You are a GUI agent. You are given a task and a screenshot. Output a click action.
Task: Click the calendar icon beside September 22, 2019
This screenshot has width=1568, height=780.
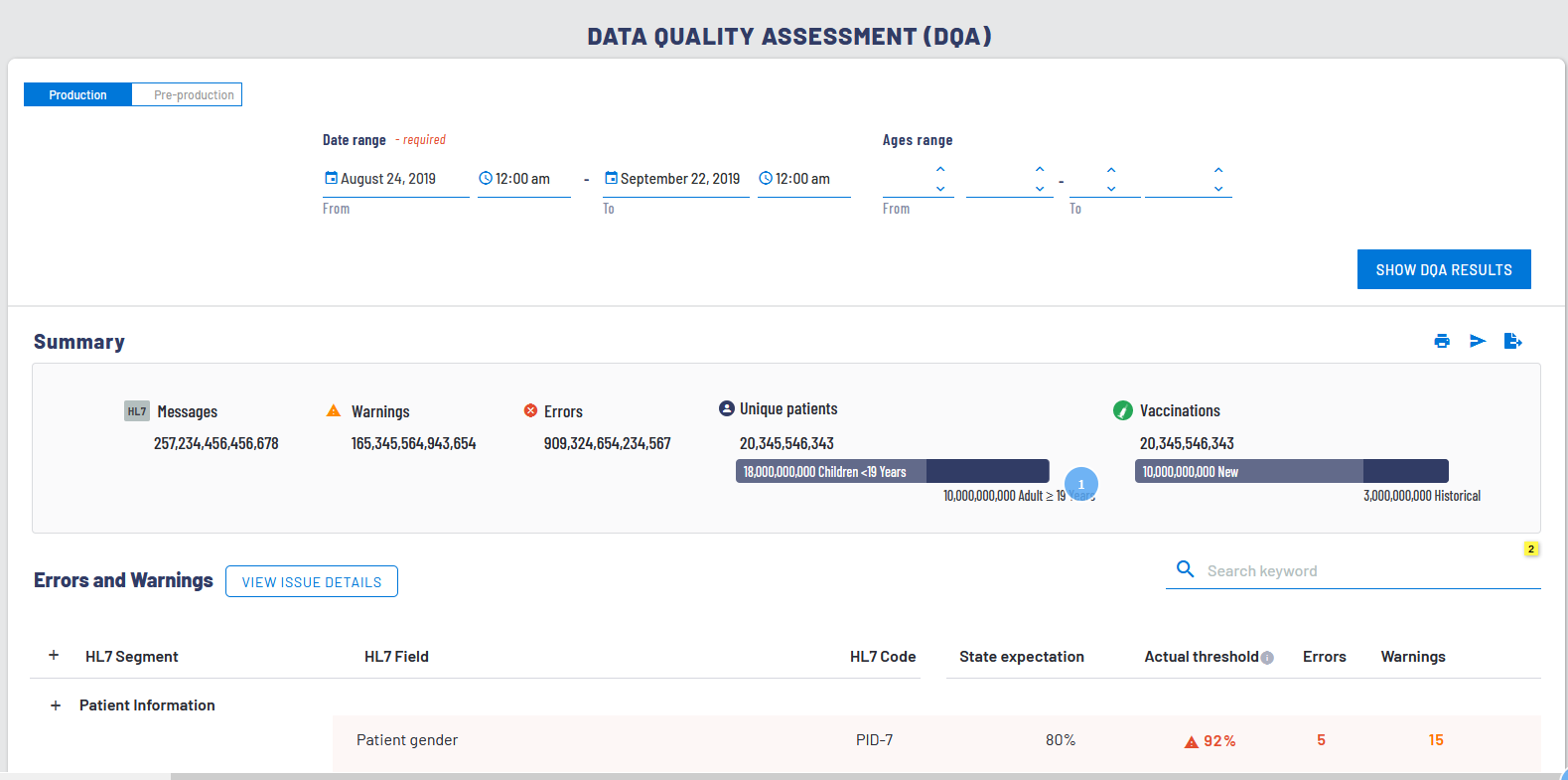click(612, 179)
